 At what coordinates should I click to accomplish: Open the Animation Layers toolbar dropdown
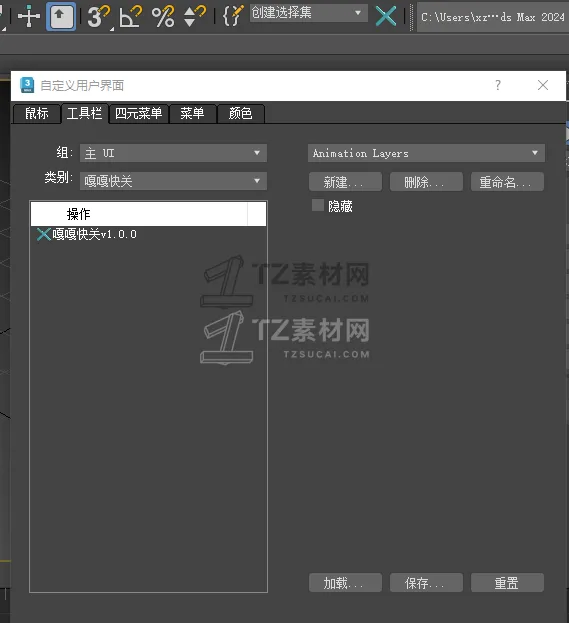tap(426, 153)
